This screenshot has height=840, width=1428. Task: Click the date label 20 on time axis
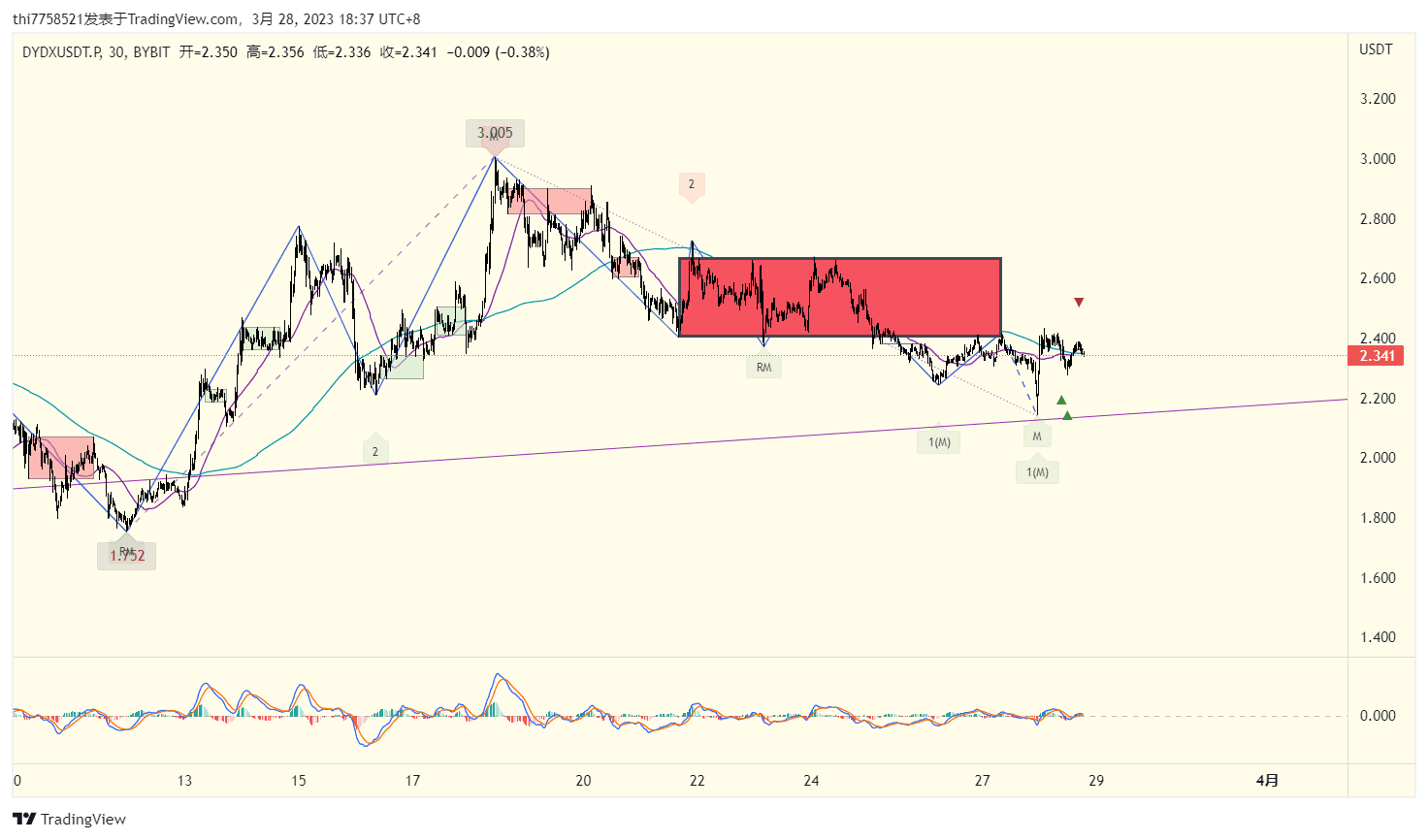coord(583,781)
